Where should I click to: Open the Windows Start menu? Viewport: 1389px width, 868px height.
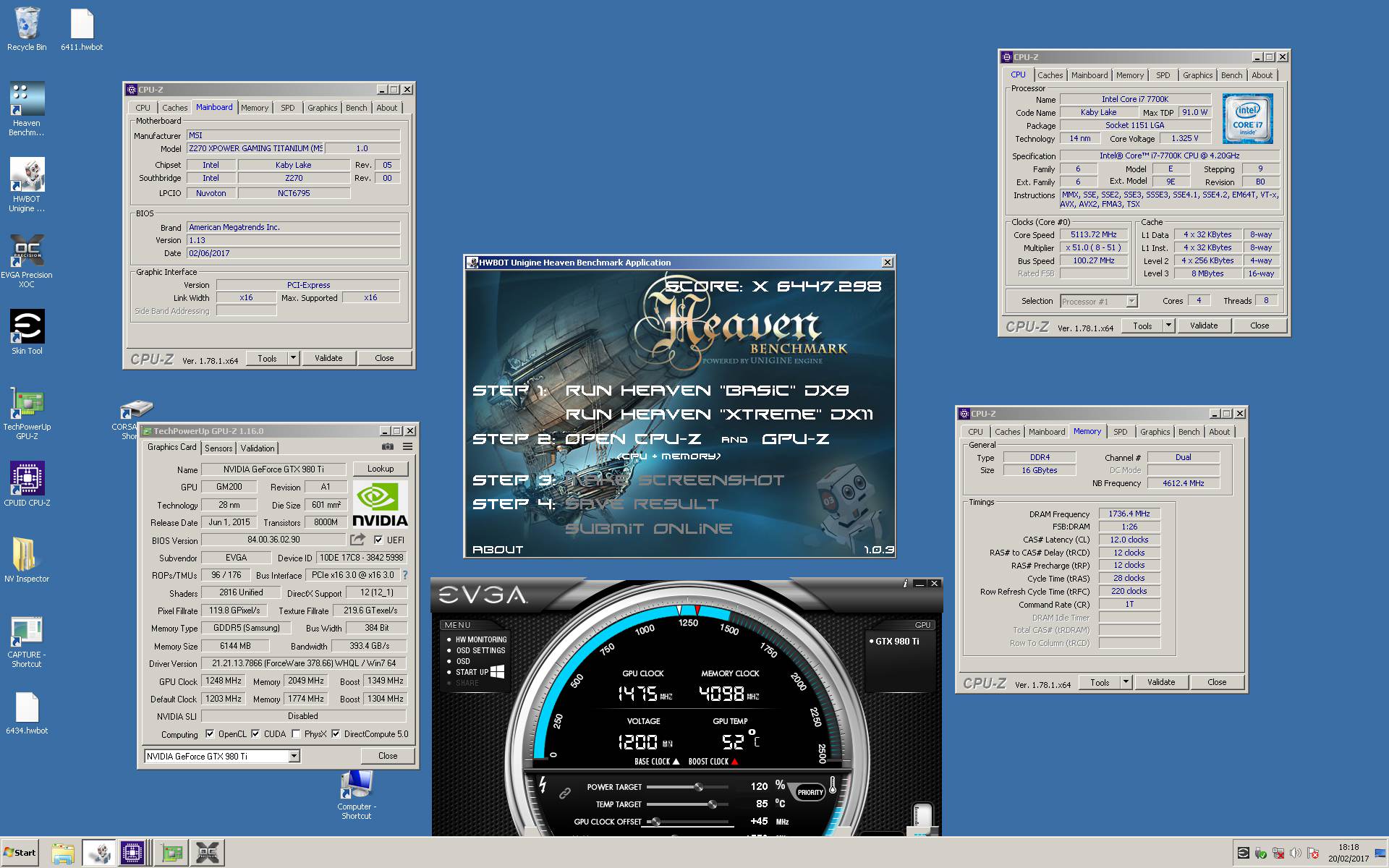tap(20, 853)
